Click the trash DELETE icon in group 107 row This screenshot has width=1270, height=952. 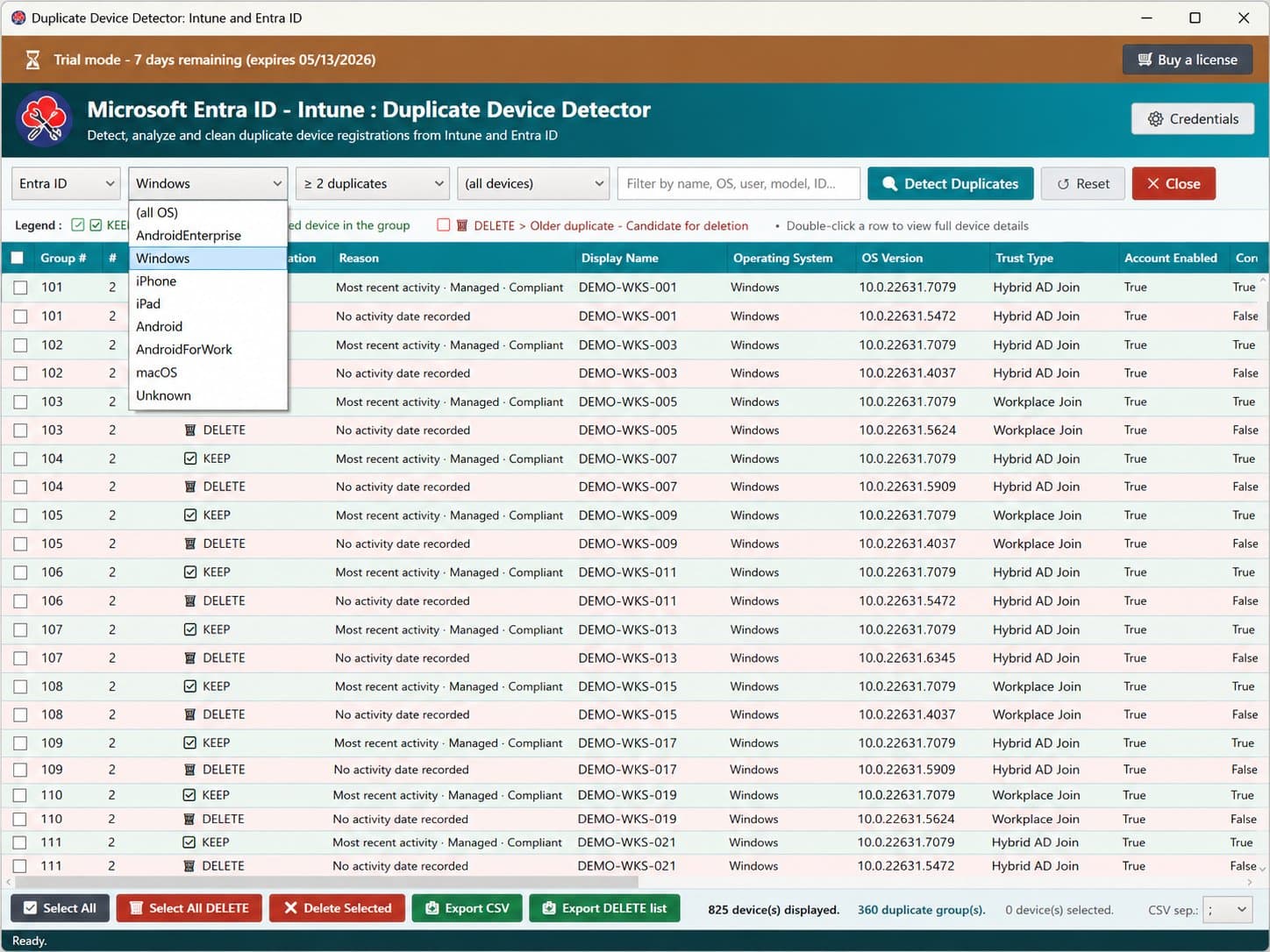coord(190,658)
